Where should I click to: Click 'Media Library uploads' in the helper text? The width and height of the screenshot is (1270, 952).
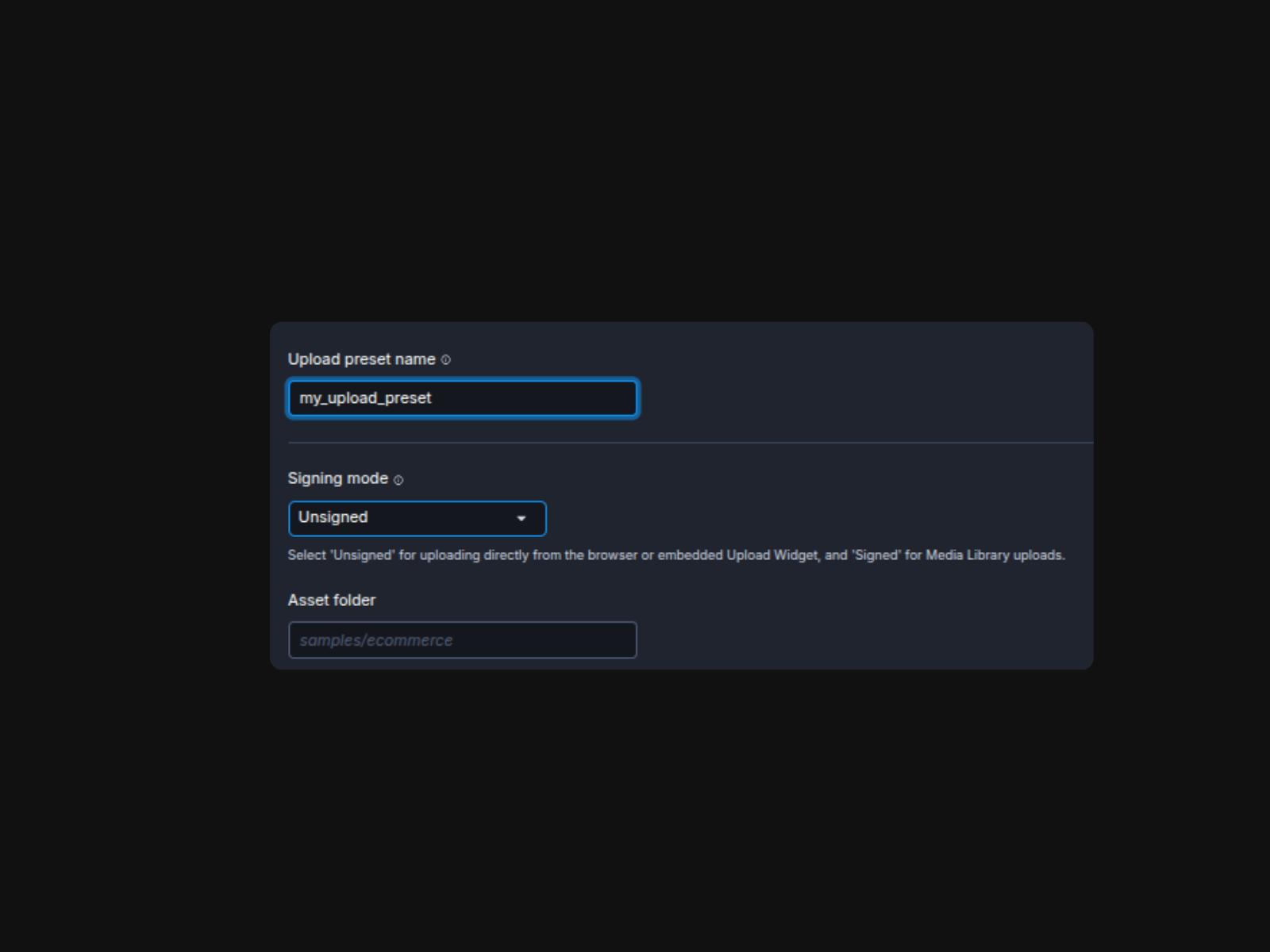[x=995, y=555]
